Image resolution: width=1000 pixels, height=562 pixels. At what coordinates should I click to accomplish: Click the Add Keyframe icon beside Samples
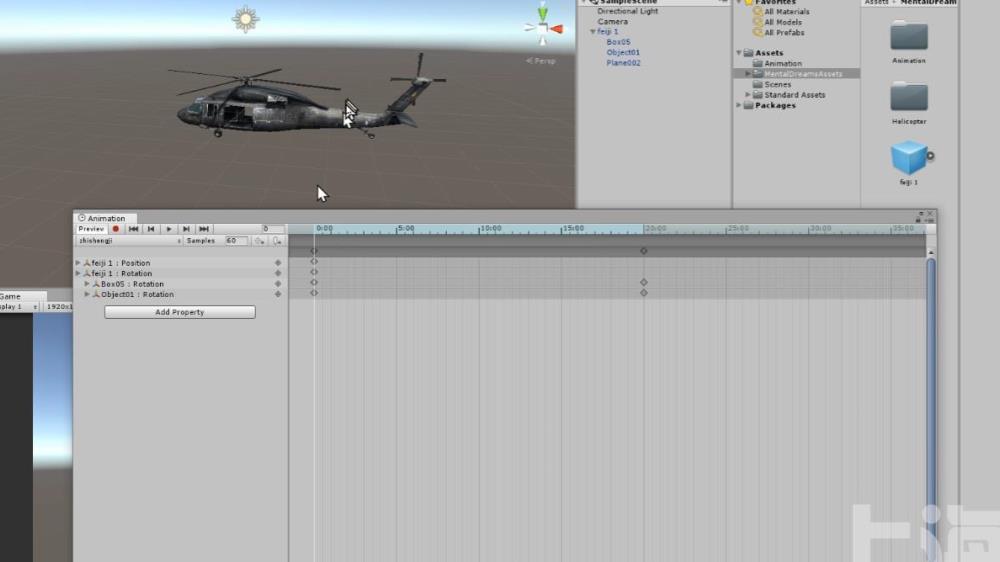coord(260,241)
